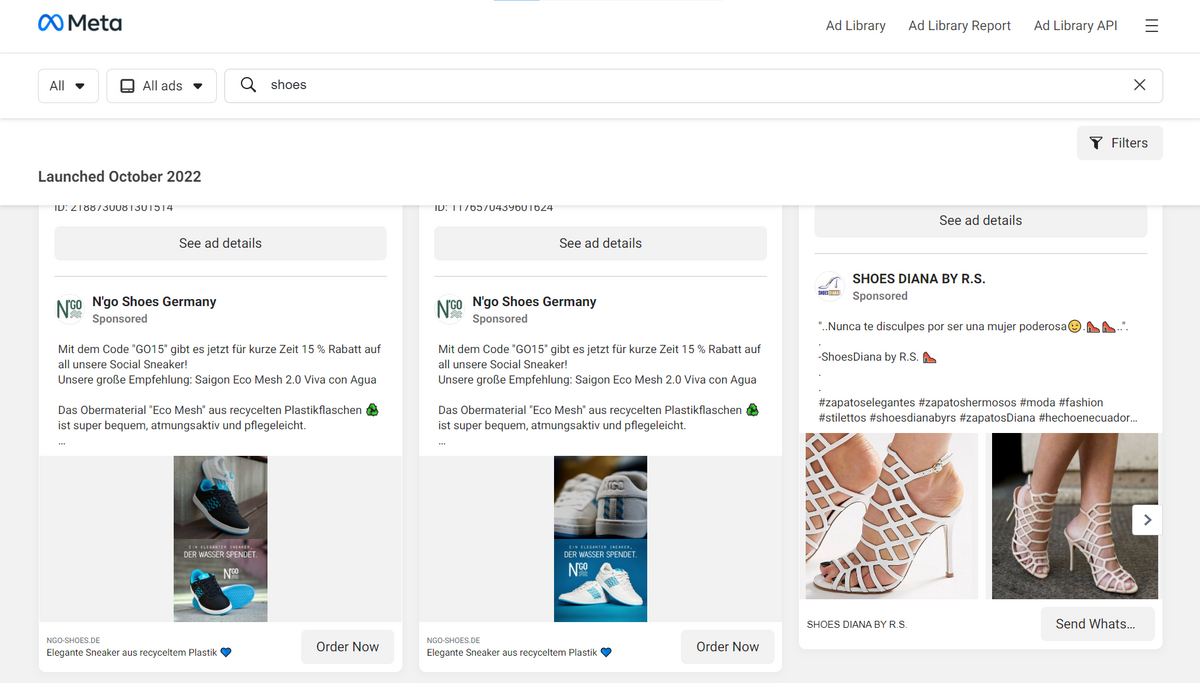Viewport: 1200px width, 683px height.
Task: Open the All country dropdown
Action: coord(67,85)
